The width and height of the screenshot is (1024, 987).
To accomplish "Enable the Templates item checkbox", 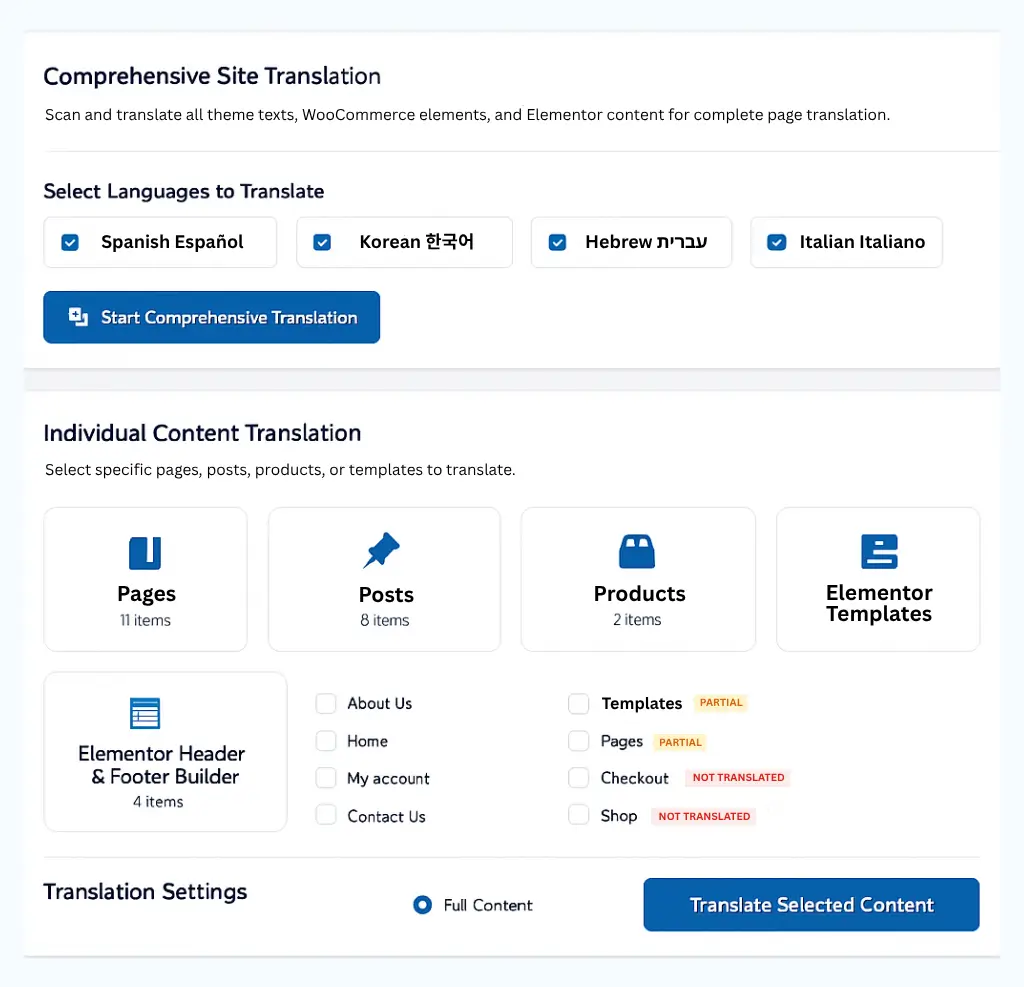I will (x=578, y=703).
